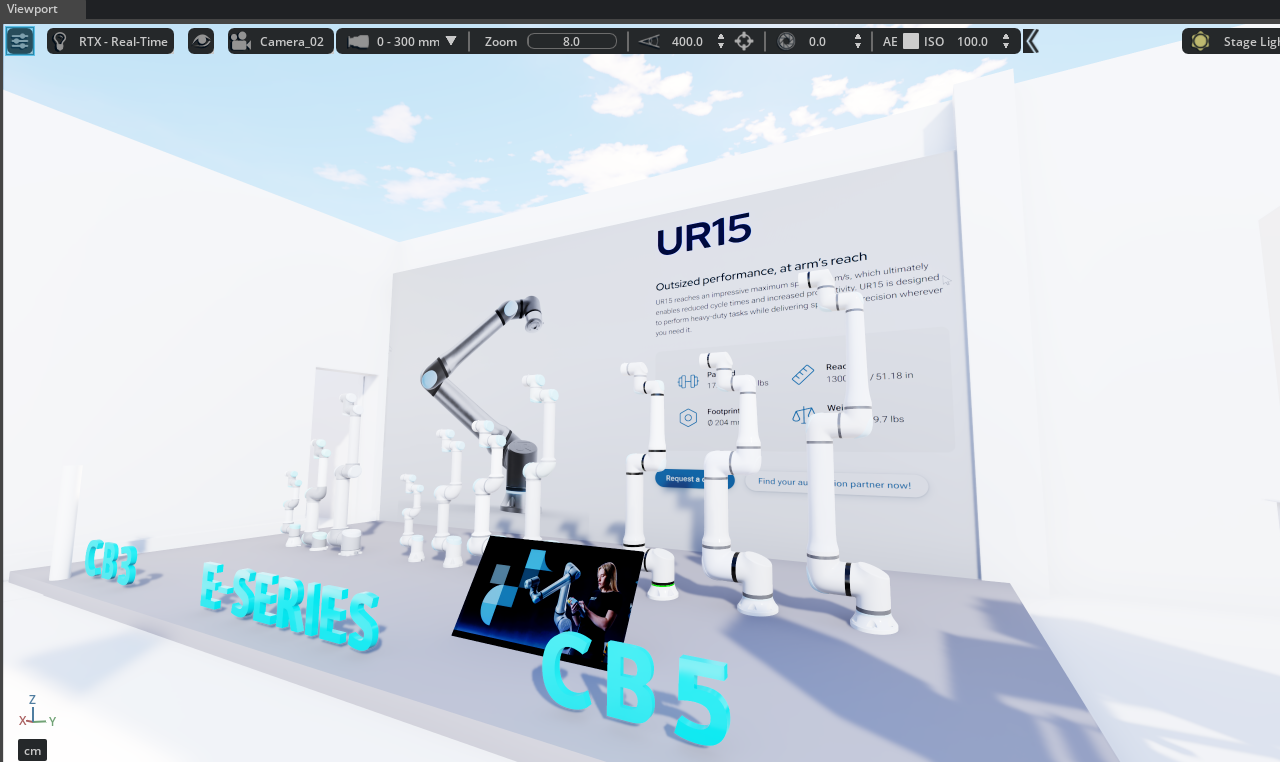
Task: Step the ISO 100.0 value arrows
Action: [x=1005, y=41]
